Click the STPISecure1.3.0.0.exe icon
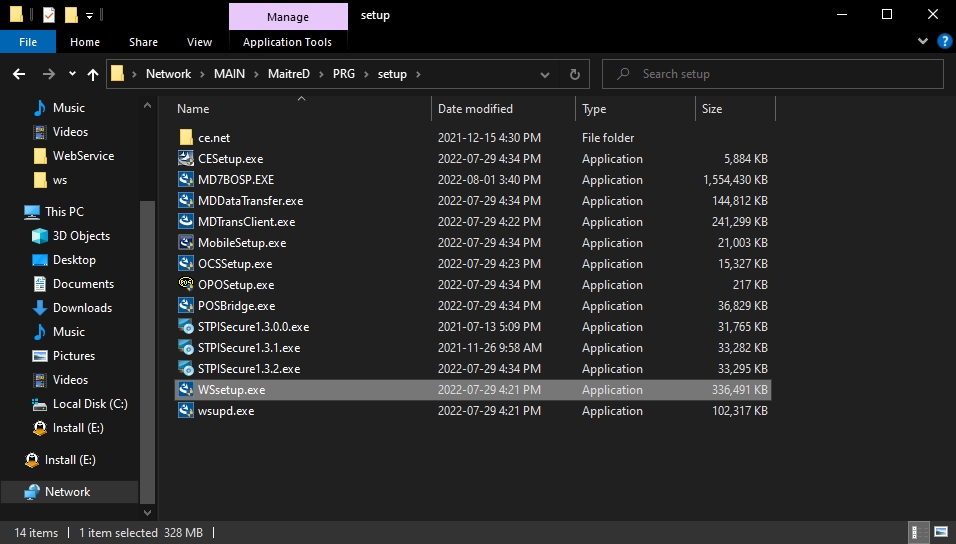956x544 pixels. tap(186, 327)
